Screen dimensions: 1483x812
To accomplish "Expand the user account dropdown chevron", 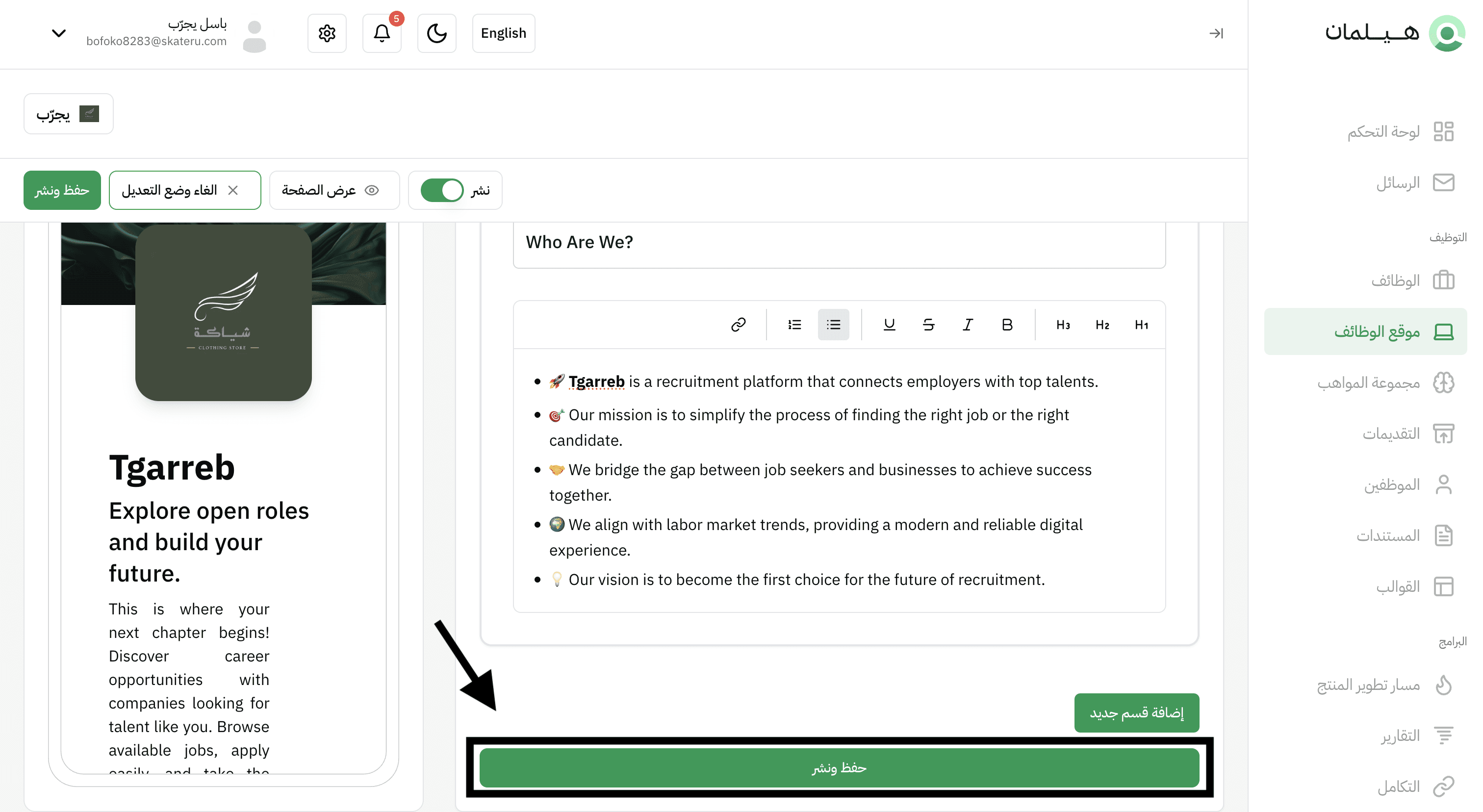I will (59, 33).
